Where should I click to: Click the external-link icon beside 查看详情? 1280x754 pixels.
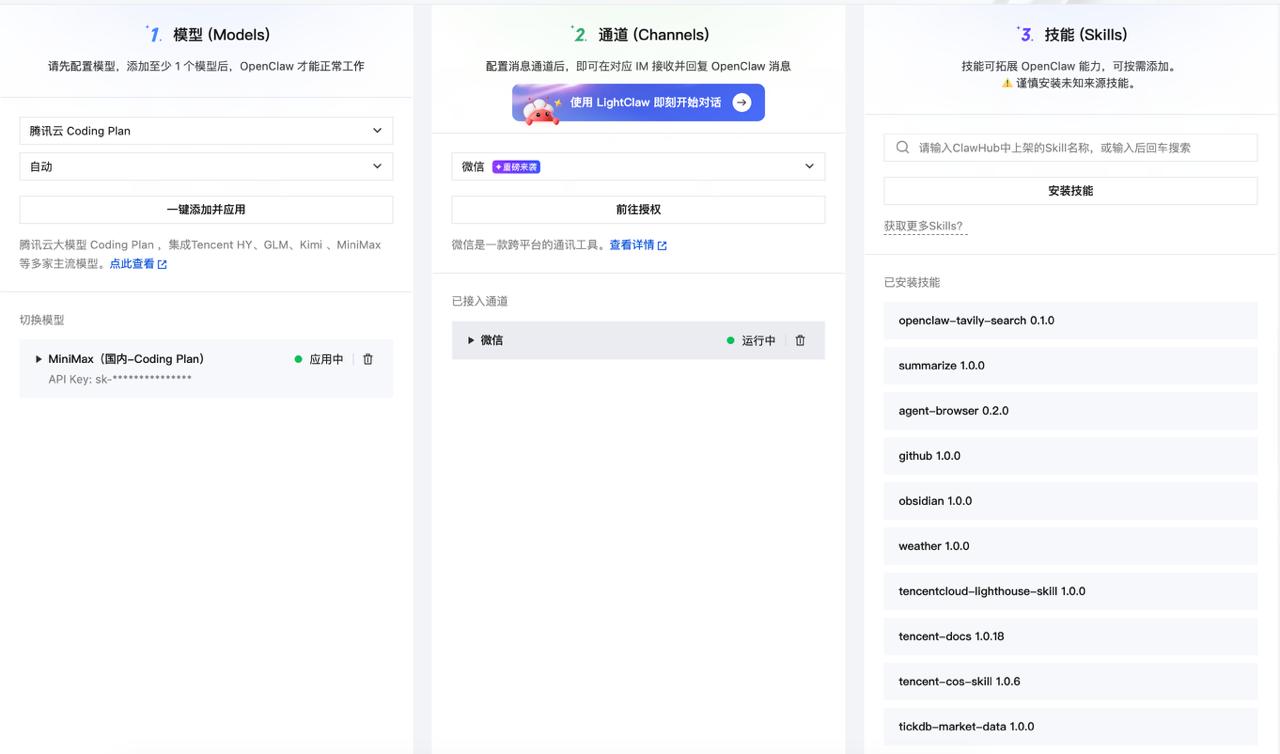click(x=664, y=244)
